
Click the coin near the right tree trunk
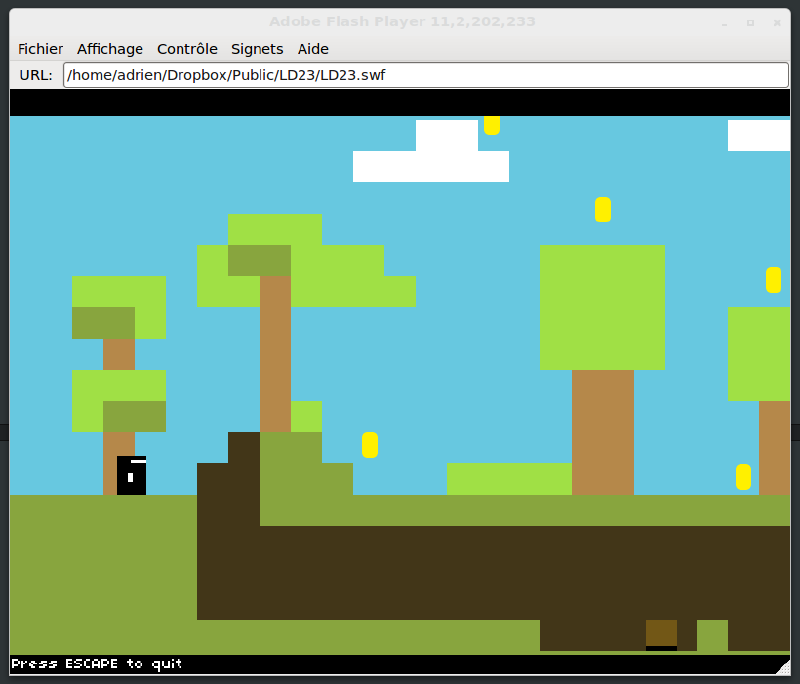pyautogui.click(x=743, y=477)
